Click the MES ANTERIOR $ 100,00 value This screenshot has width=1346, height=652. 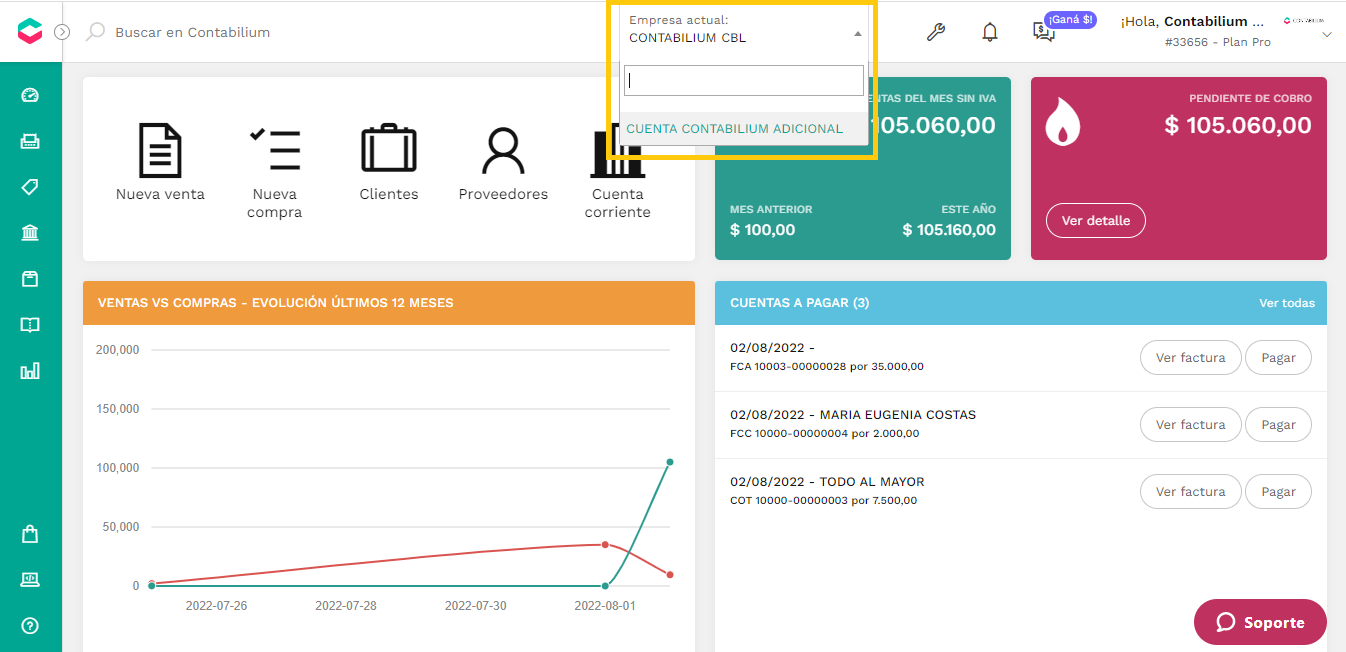[x=763, y=230]
